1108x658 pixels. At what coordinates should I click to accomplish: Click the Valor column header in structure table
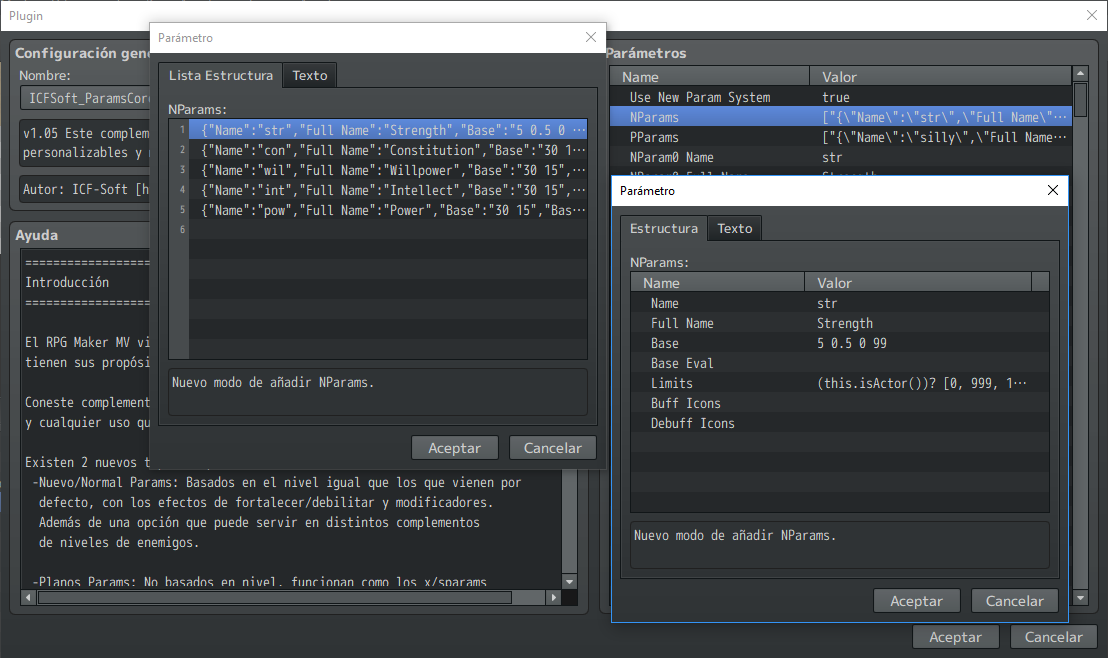(918, 283)
